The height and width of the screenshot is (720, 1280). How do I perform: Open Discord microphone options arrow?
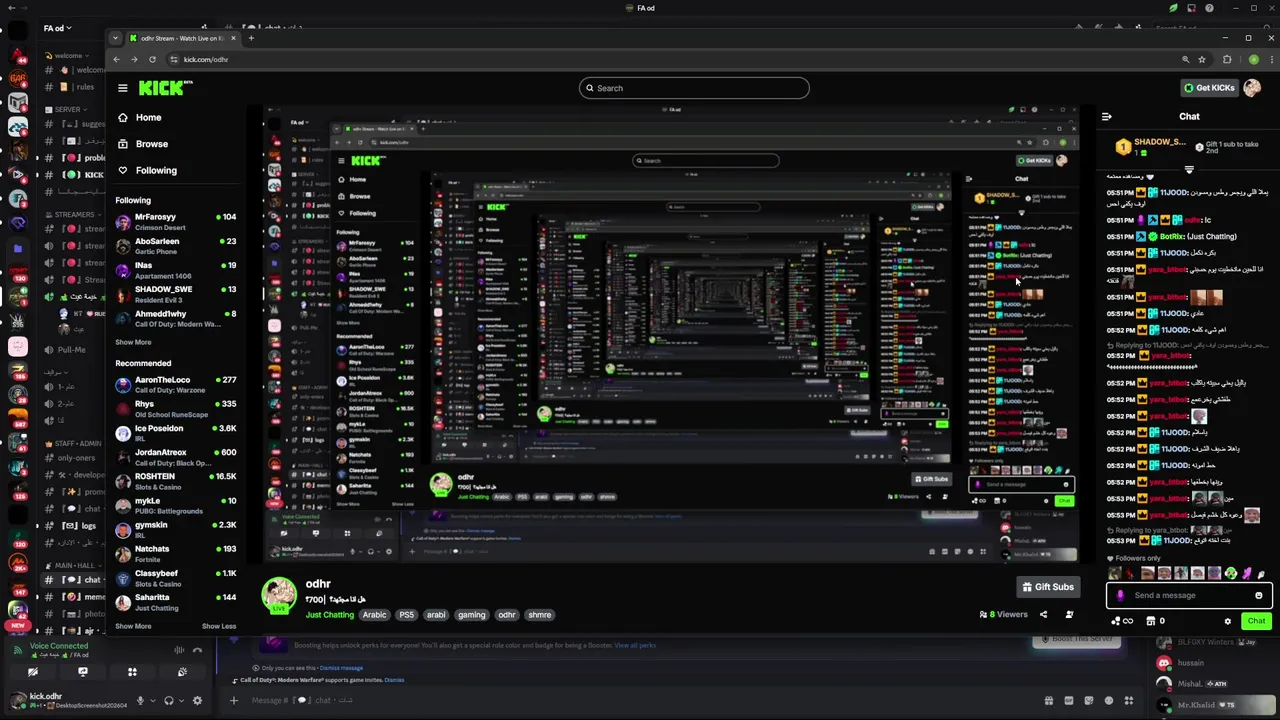(x=153, y=701)
